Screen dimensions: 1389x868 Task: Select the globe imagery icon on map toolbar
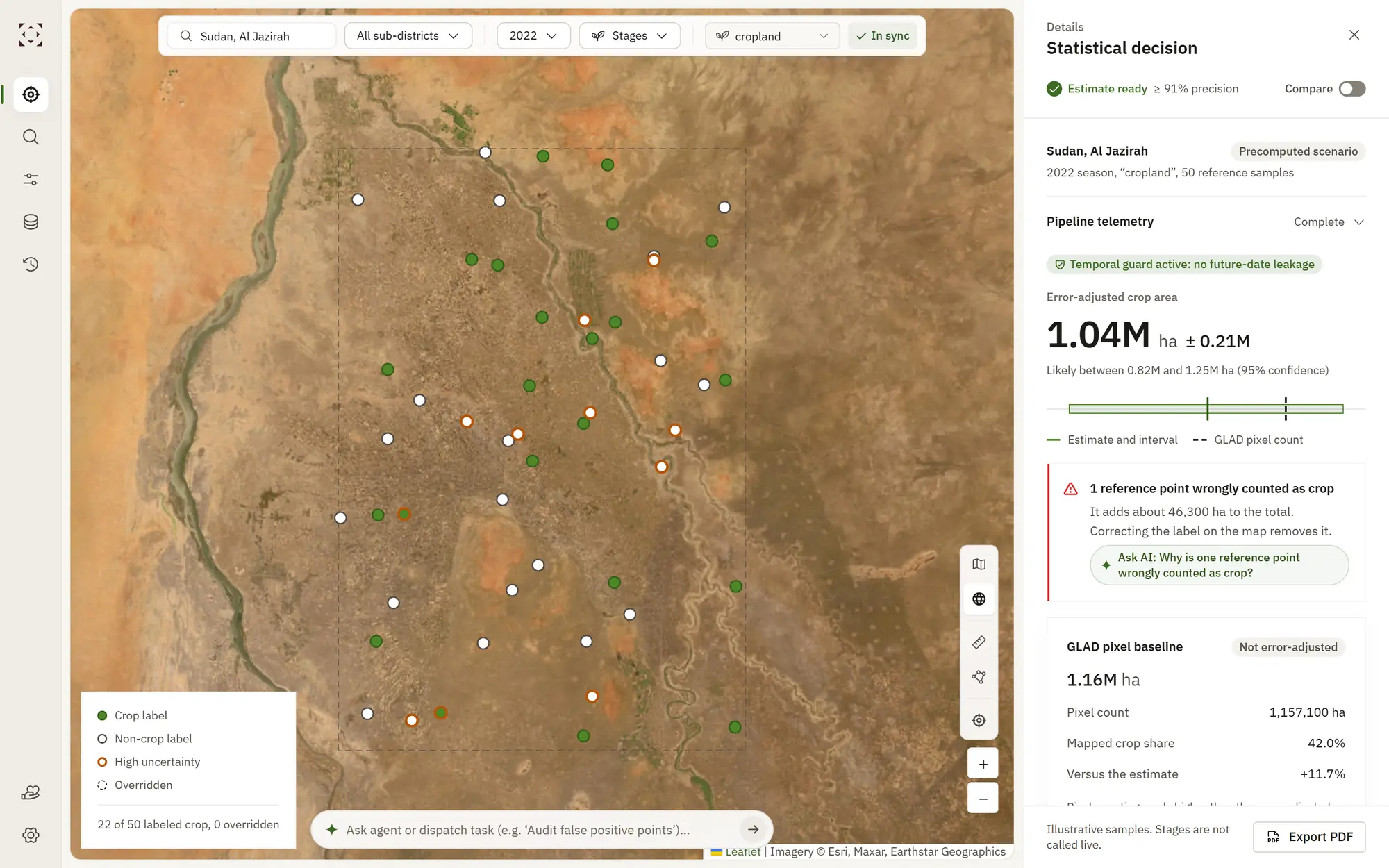(979, 599)
